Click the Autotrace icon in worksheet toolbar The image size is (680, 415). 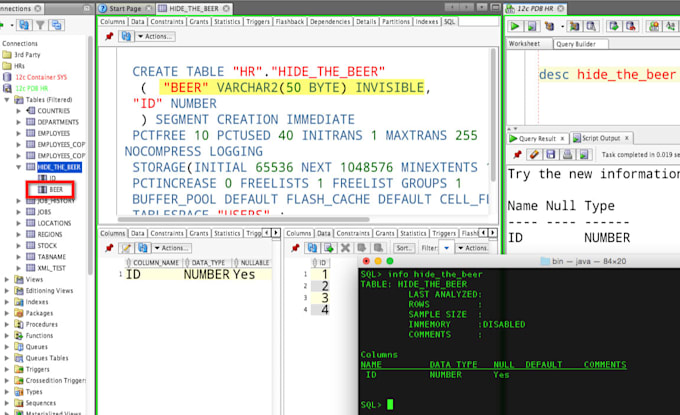pyautogui.click(x=574, y=26)
